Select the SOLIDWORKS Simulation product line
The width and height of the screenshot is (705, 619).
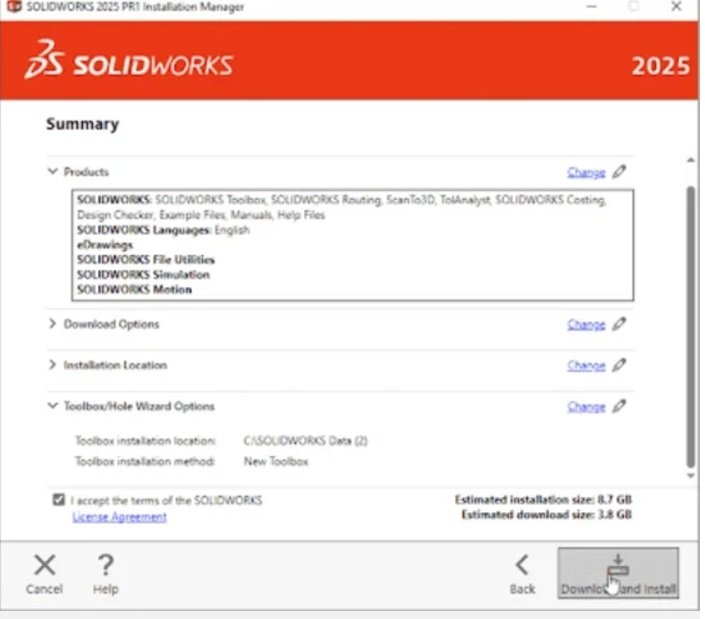tap(143, 274)
